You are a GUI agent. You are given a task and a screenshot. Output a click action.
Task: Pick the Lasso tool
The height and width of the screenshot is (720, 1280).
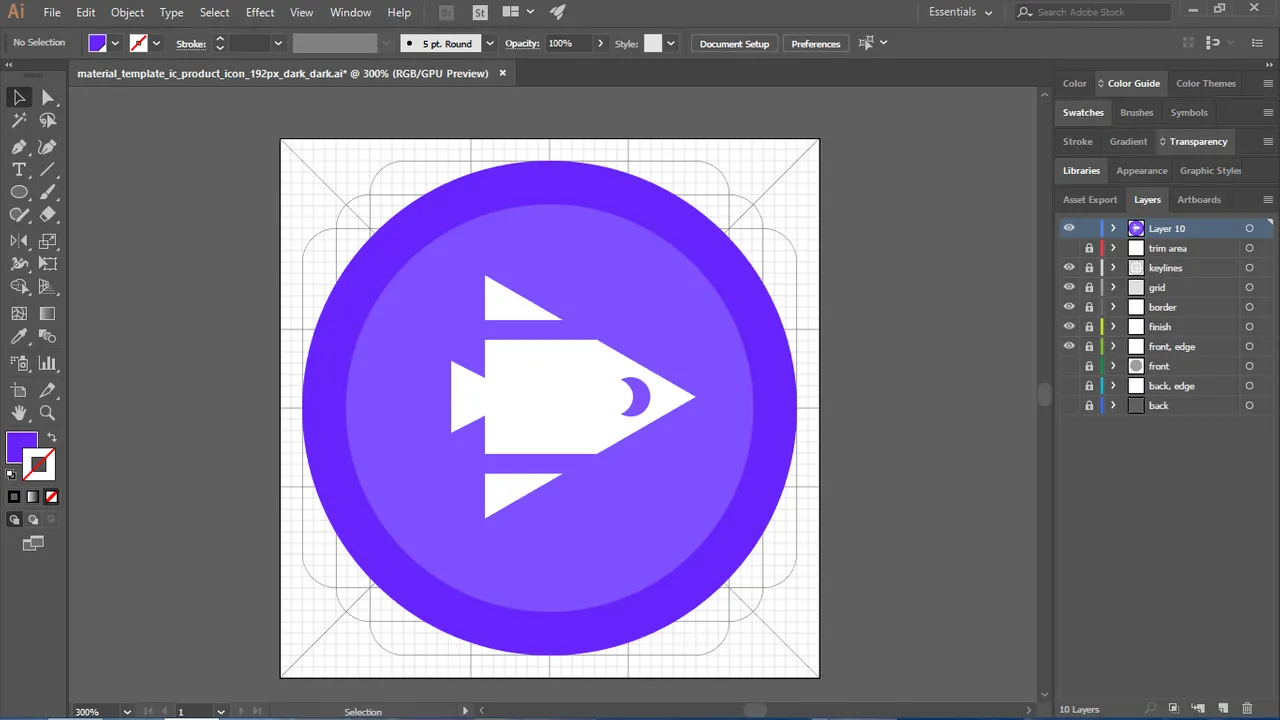(48, 121)
